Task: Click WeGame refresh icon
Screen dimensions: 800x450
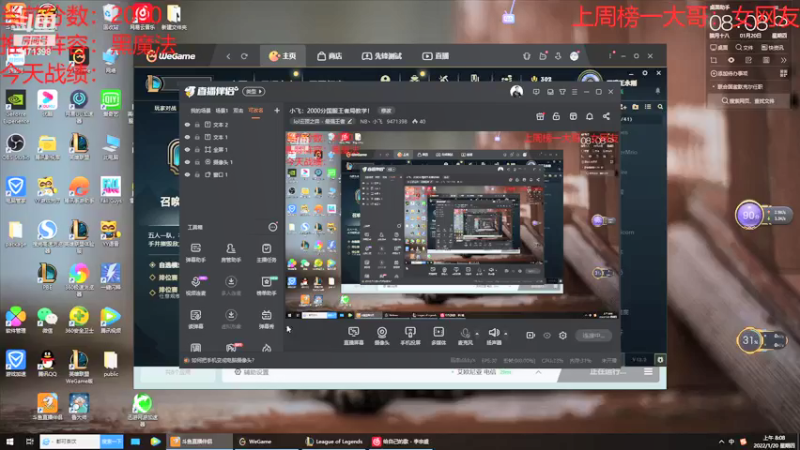Action: [244, 56]
